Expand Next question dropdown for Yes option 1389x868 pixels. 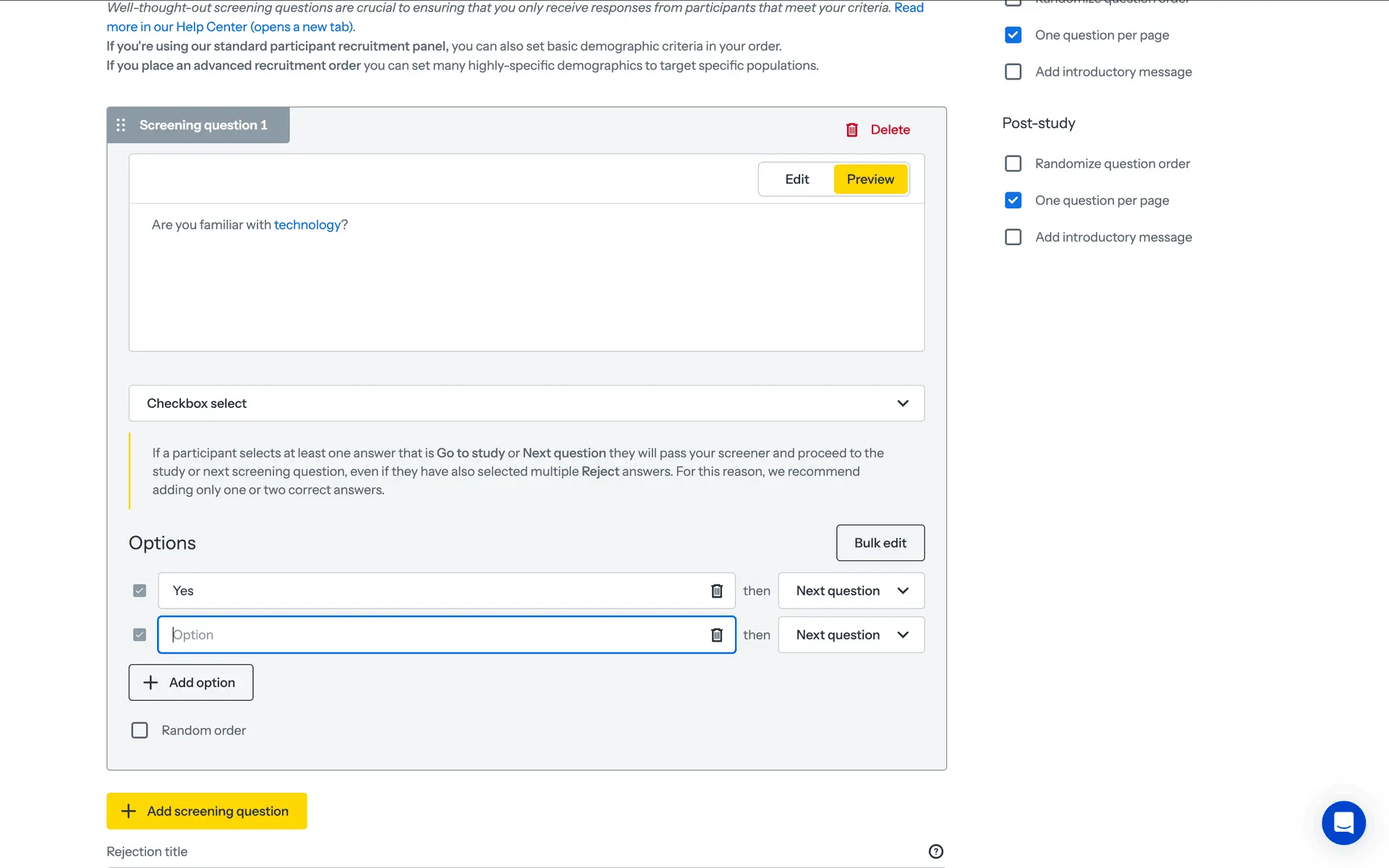pos(851,591)
